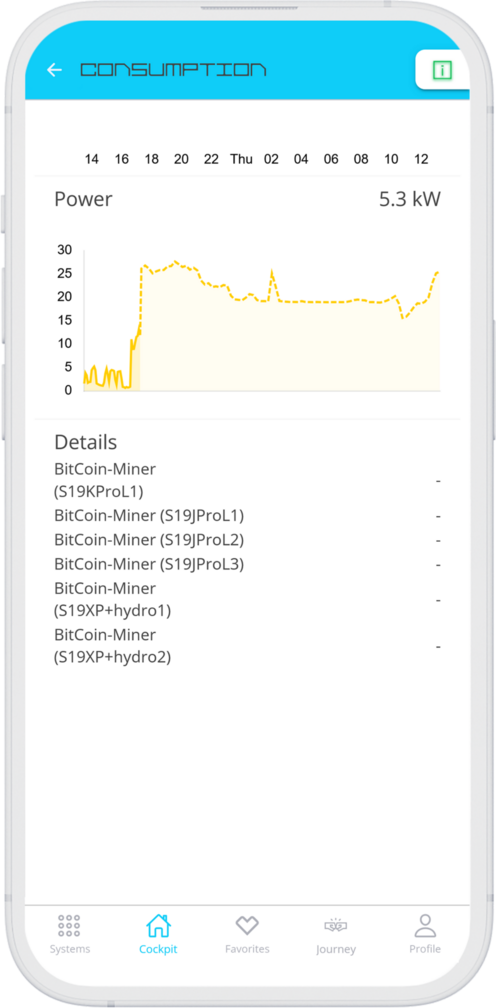Select BitCoin-Miner (S19XP+hydro2) entry
Screen dimensions: 496x1008
click(x=247, y=646)
